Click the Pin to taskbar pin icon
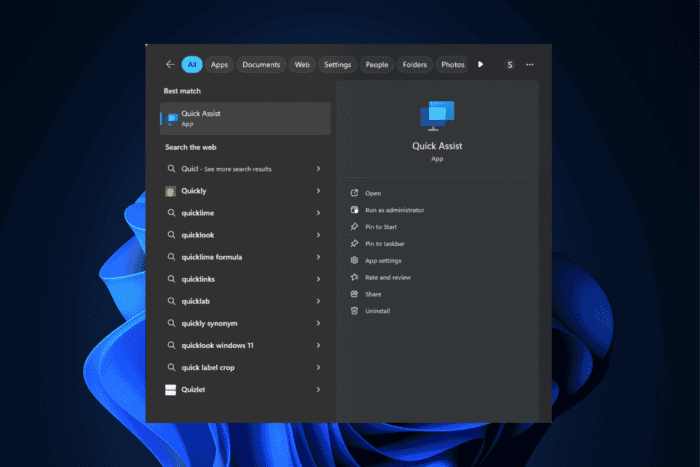This screenshot has height=467, width=700. pyautogui.click(x=354, y=243)
